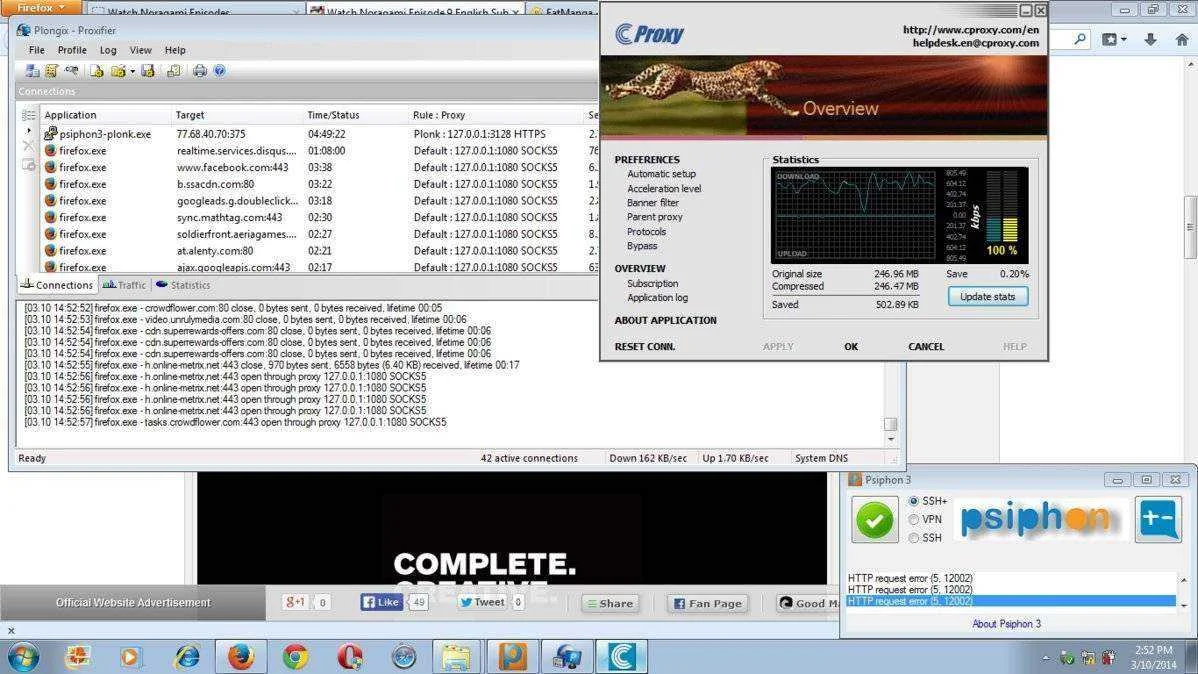This screenshot has height=674, width=1198.
Task: Select the www.facebook.com:443 connection row
Action: (319, 167)
